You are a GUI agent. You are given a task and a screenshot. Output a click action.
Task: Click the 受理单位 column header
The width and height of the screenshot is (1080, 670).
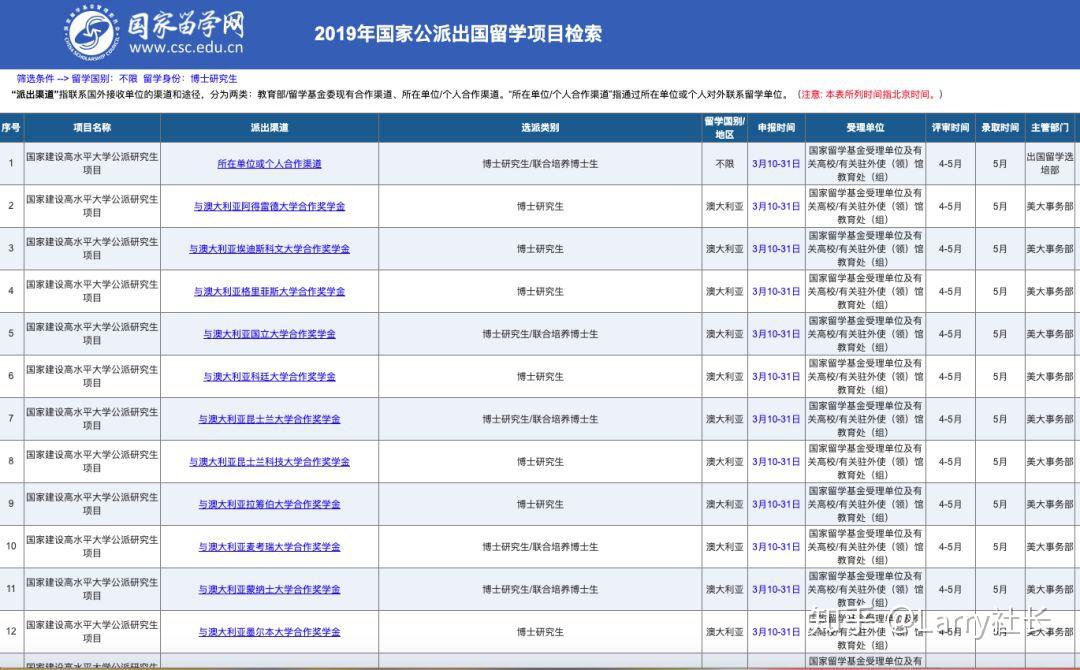[865, 127]
